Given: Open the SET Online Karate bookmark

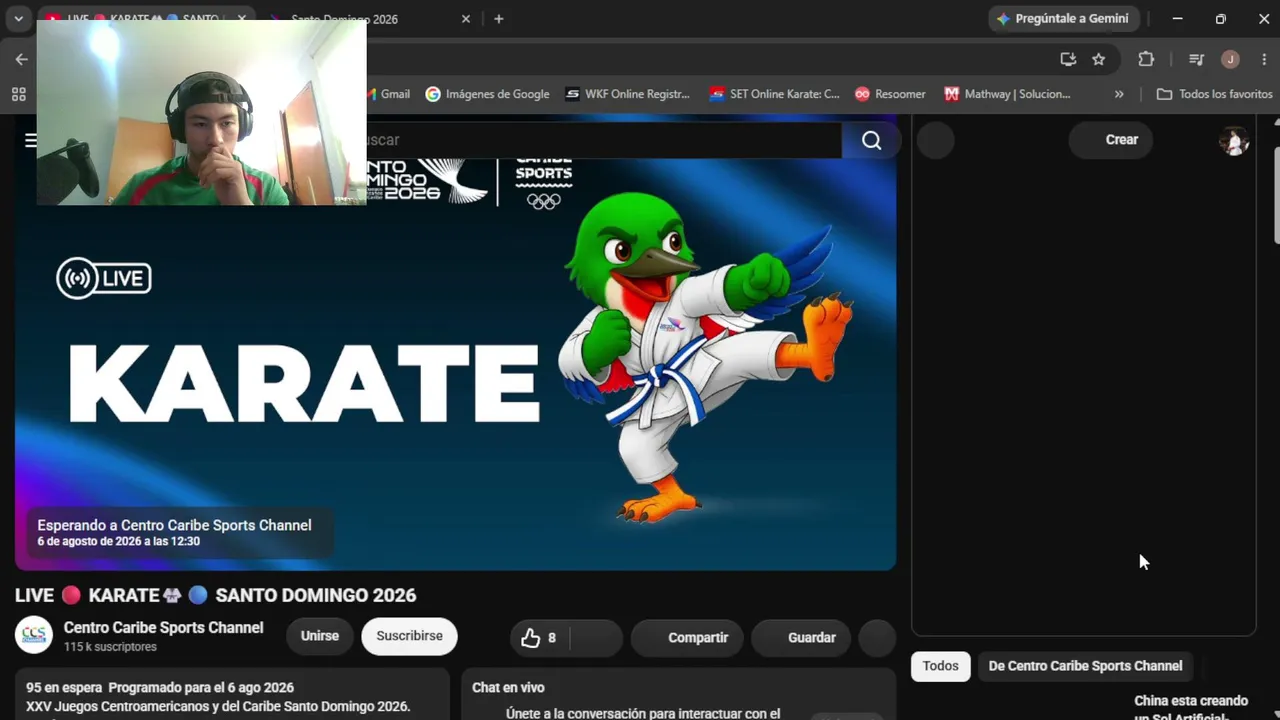Looking at the screenshot, I should [x=774, y=94].
